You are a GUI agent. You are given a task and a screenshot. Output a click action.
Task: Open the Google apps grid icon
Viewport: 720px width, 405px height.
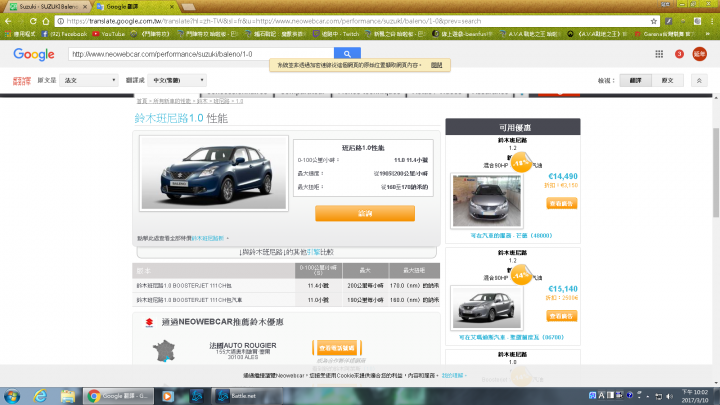coord(659,54)
